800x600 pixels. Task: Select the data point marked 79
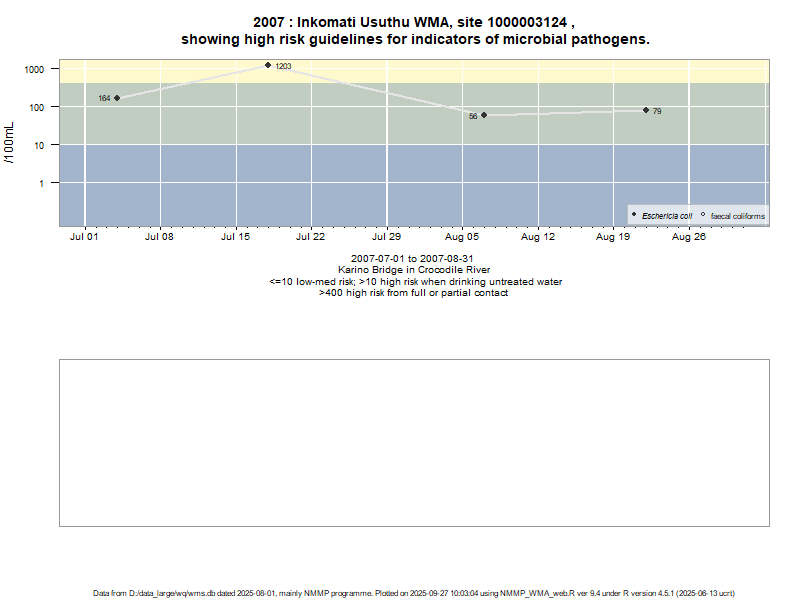[646, 110]
